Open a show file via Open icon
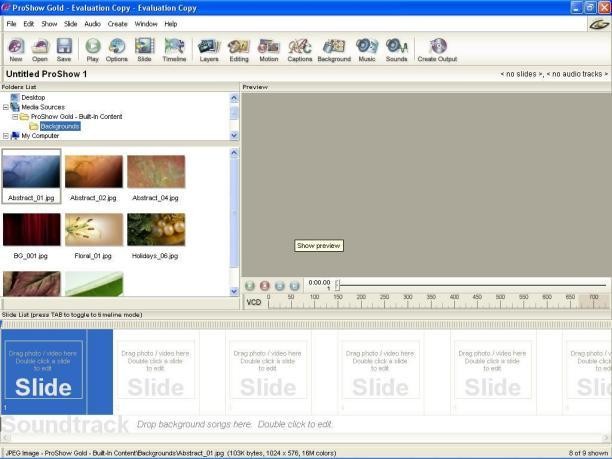Screen dimensions: 612x459 40,50
